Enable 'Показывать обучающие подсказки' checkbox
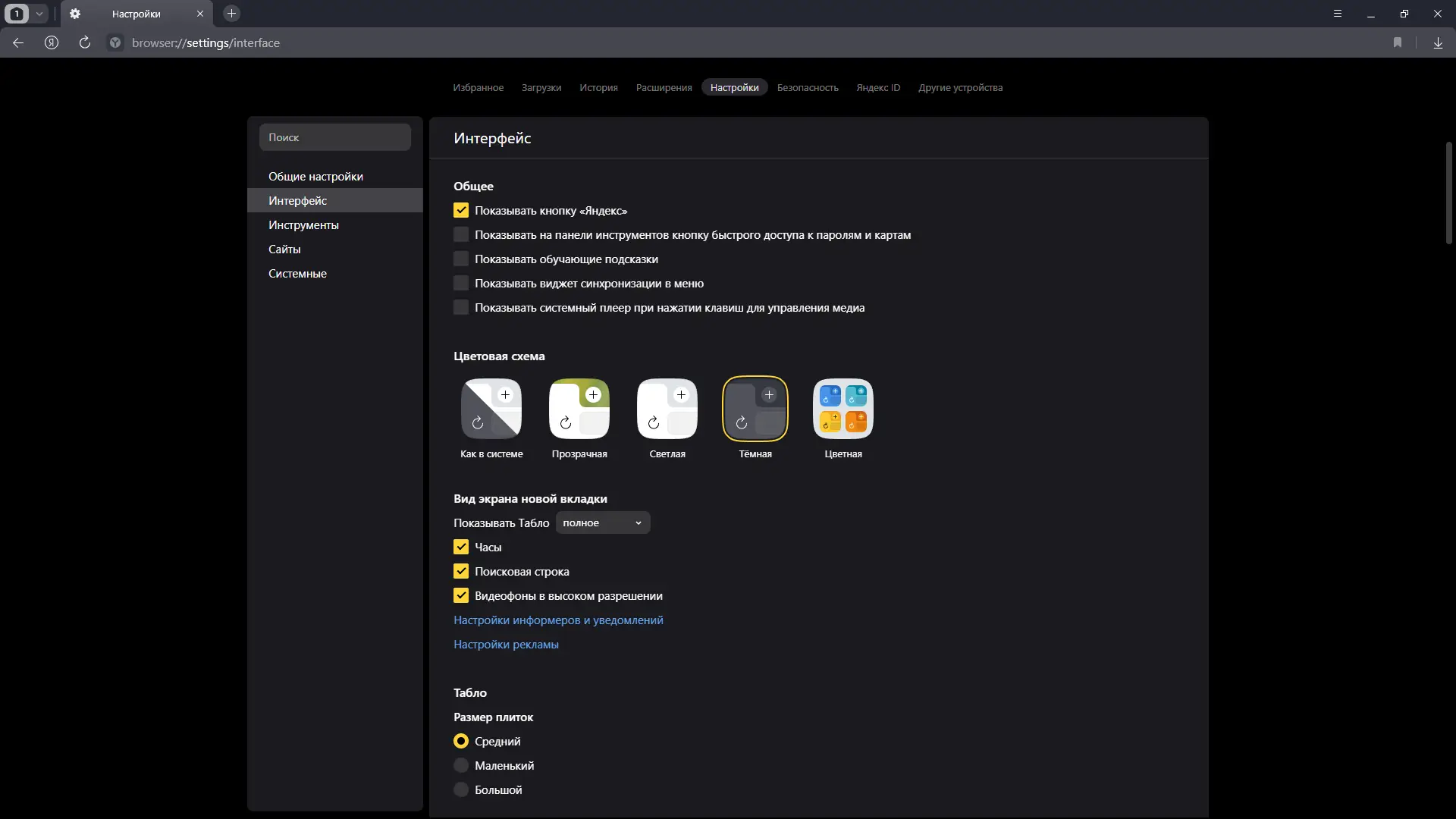The image size is (1456, 819). coord(461,259)
